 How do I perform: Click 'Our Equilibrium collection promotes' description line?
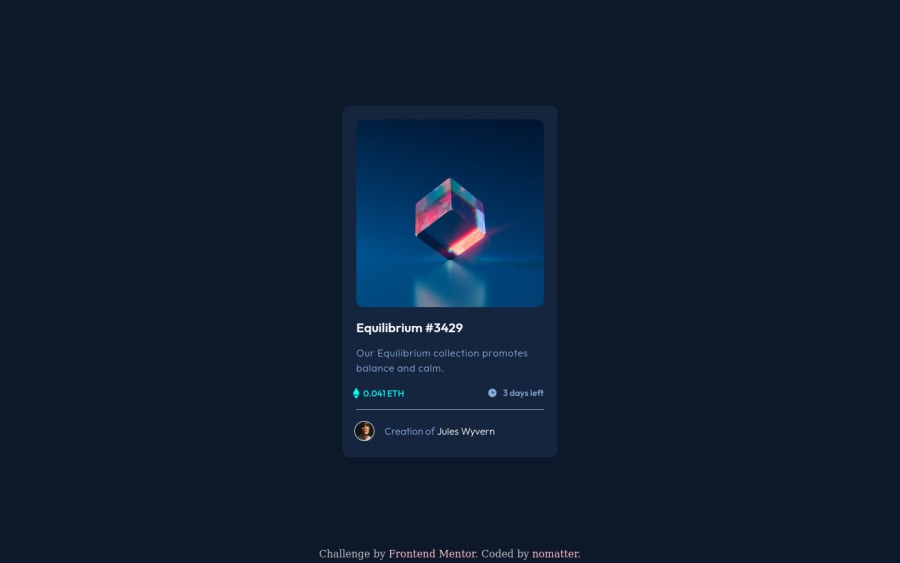coord(442,354)
